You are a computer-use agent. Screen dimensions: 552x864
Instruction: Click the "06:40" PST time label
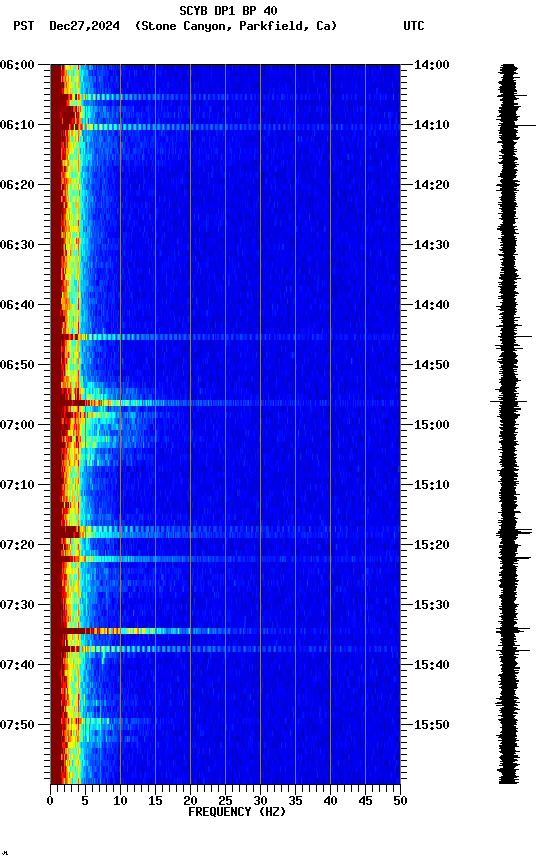point(17,305)
